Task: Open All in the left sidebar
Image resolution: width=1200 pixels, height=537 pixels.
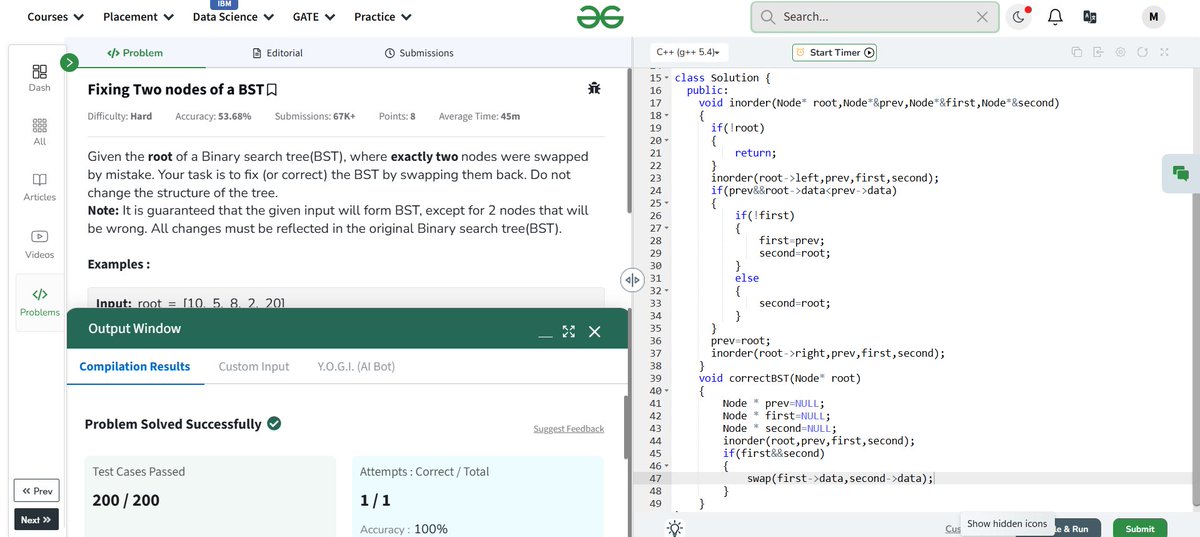Action: pos(40,132)
